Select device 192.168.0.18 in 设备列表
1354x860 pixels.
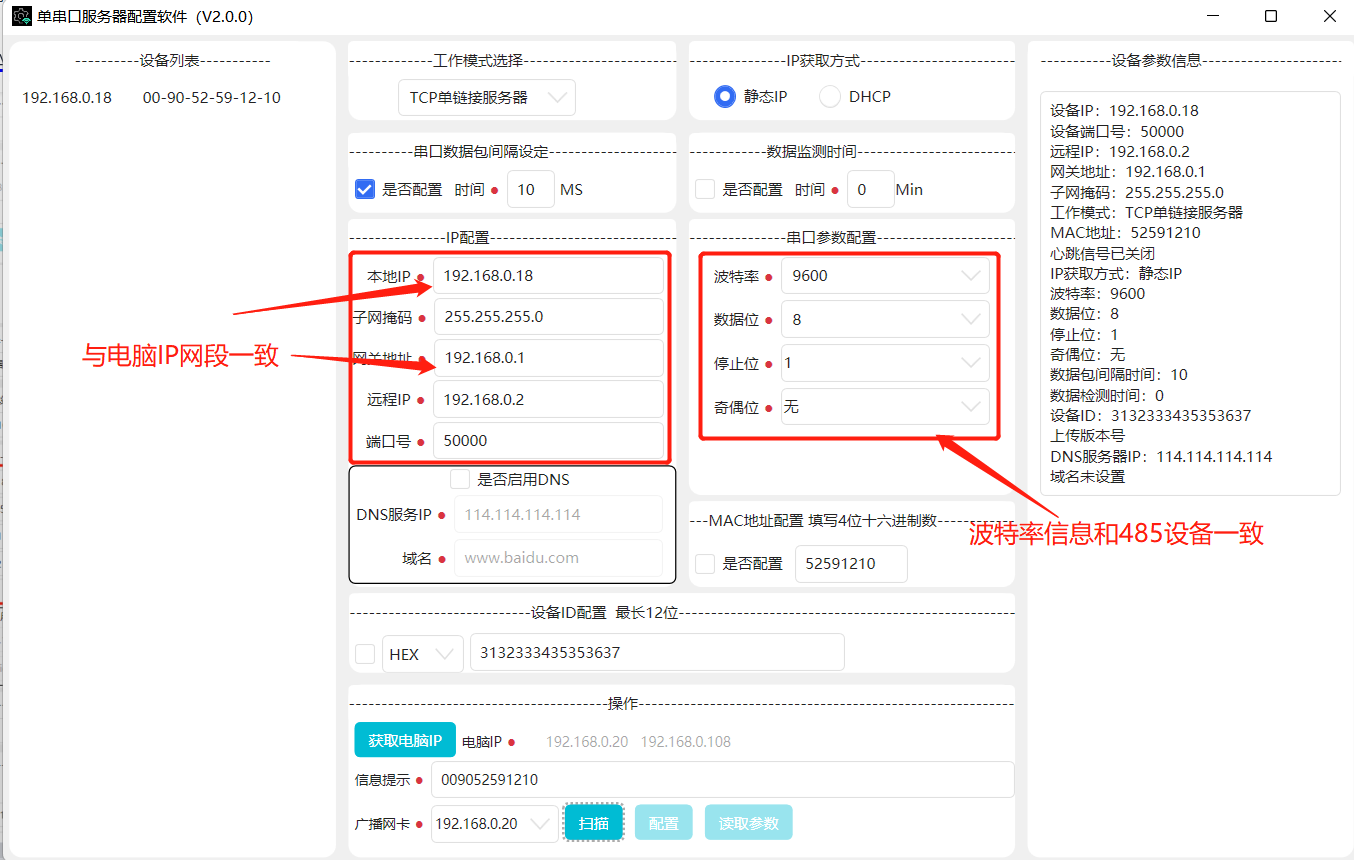67,98
